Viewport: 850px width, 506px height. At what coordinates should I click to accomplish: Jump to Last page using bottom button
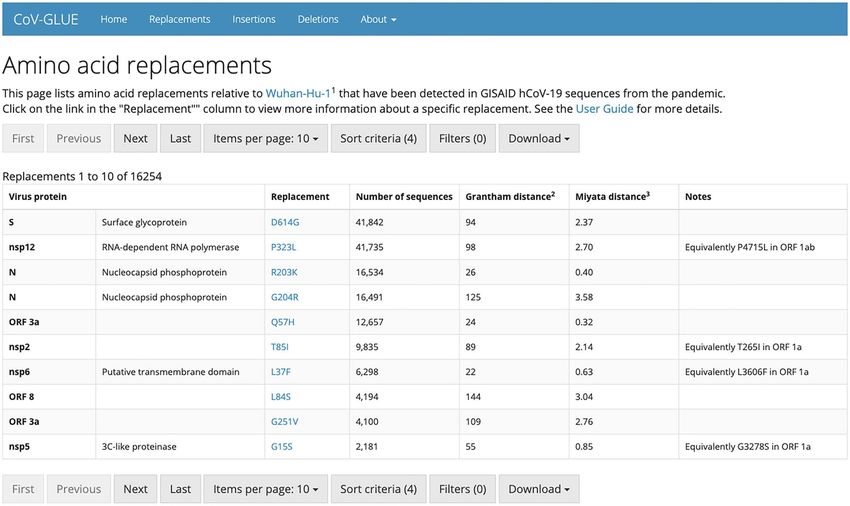tap(181, 489)
